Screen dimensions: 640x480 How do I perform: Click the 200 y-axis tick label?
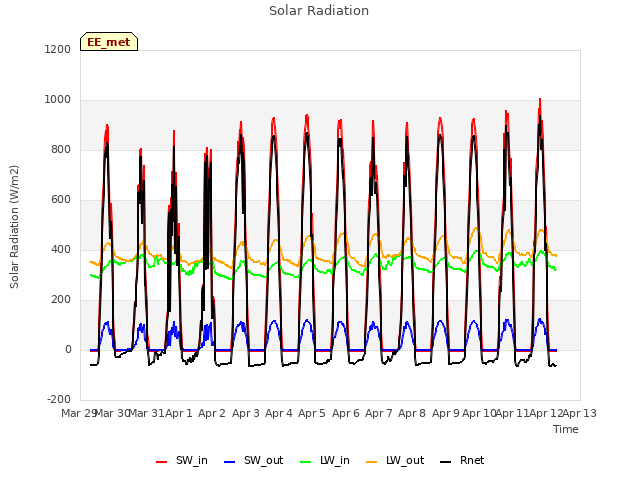point(61,300)
